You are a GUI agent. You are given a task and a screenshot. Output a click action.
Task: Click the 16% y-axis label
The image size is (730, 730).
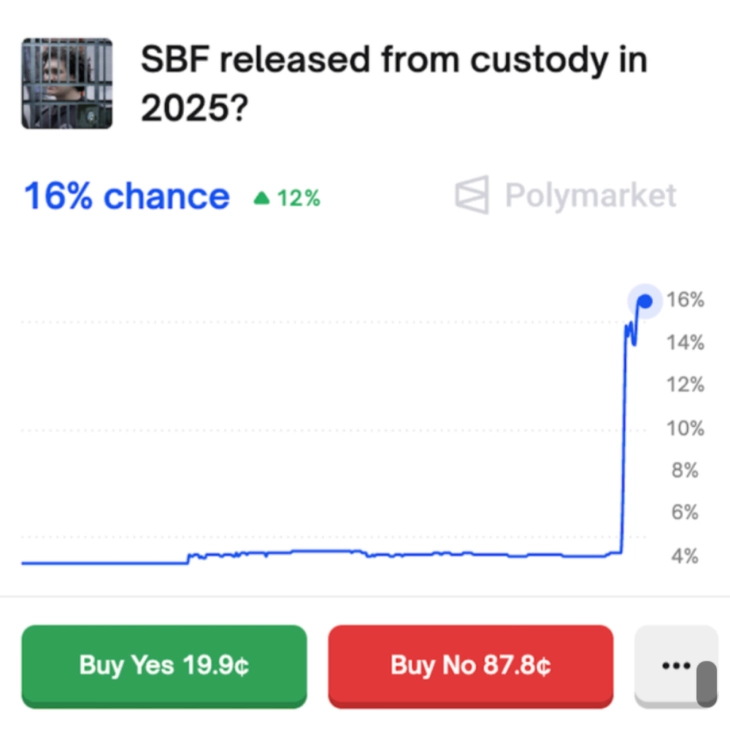pyautogui.click(x=685, y=300)
